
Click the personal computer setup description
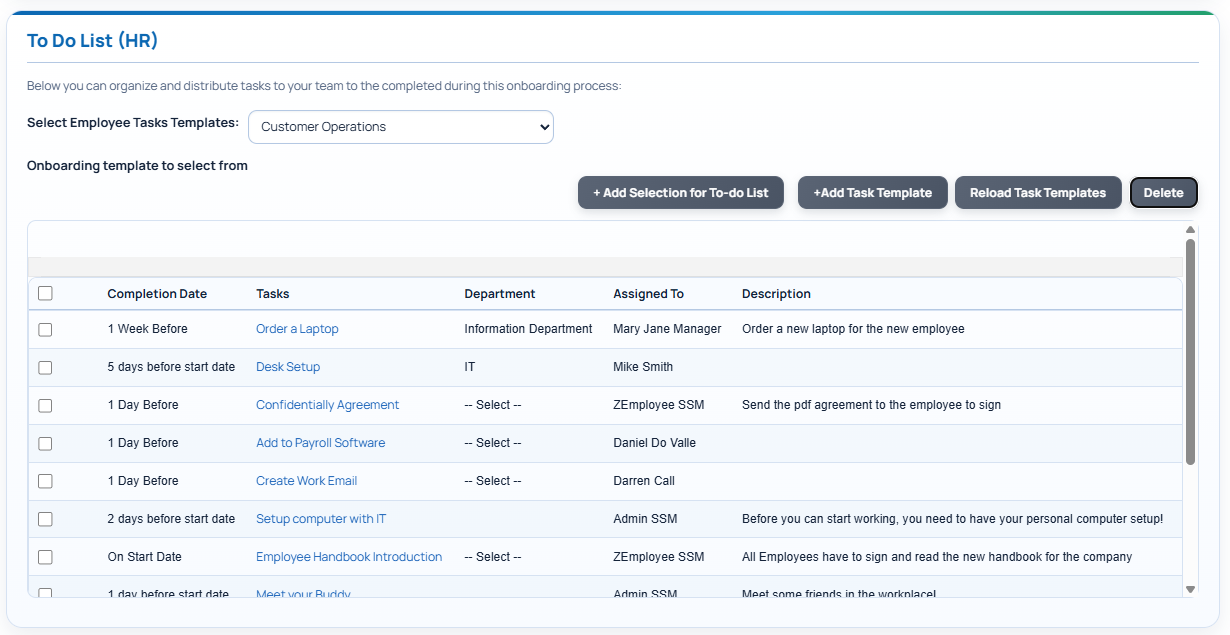(x=952, y=519)
